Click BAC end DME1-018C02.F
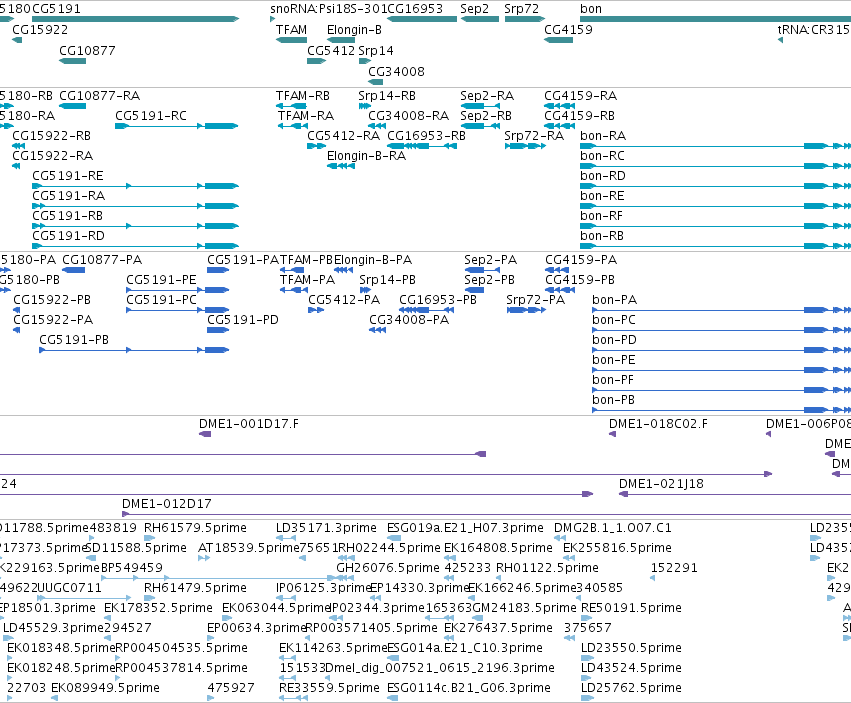851x703 pixels. tap(658, 424)
